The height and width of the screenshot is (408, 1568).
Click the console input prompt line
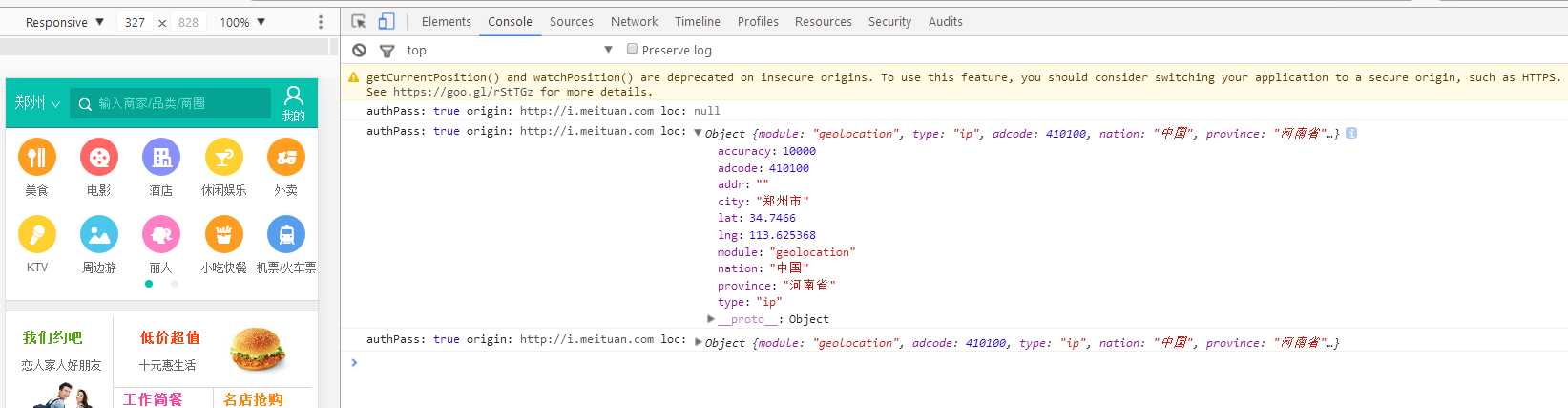(954, 362)
